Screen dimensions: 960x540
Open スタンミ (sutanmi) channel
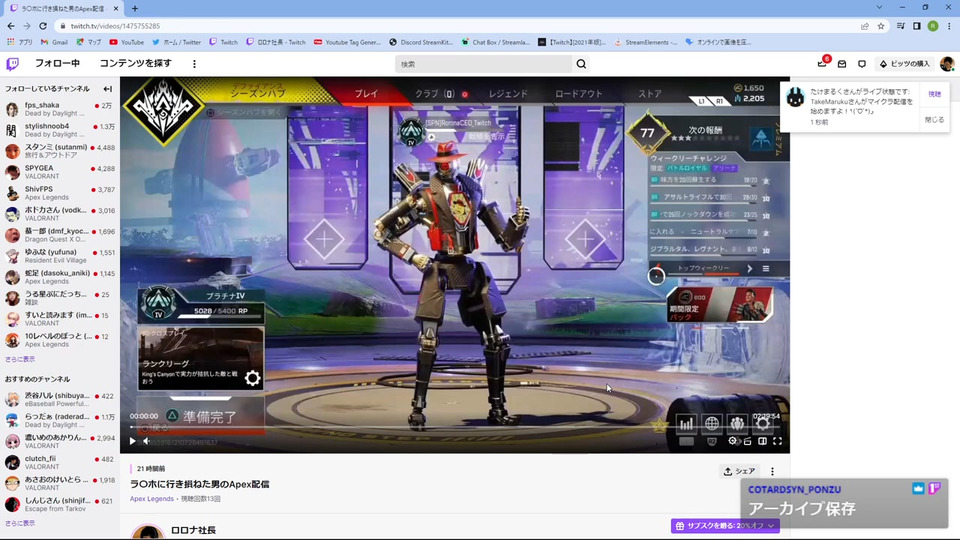pos(59,151)
